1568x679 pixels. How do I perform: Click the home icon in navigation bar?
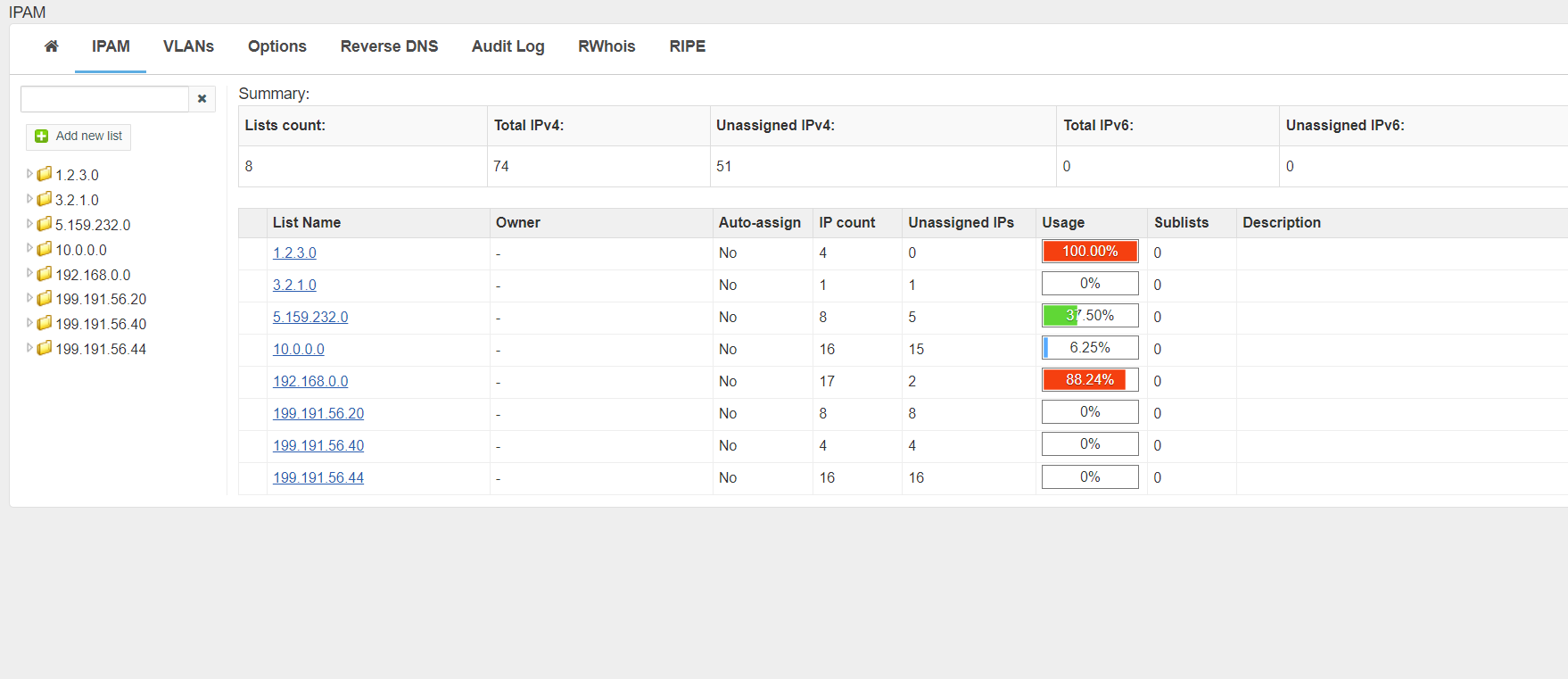point(52,46)
